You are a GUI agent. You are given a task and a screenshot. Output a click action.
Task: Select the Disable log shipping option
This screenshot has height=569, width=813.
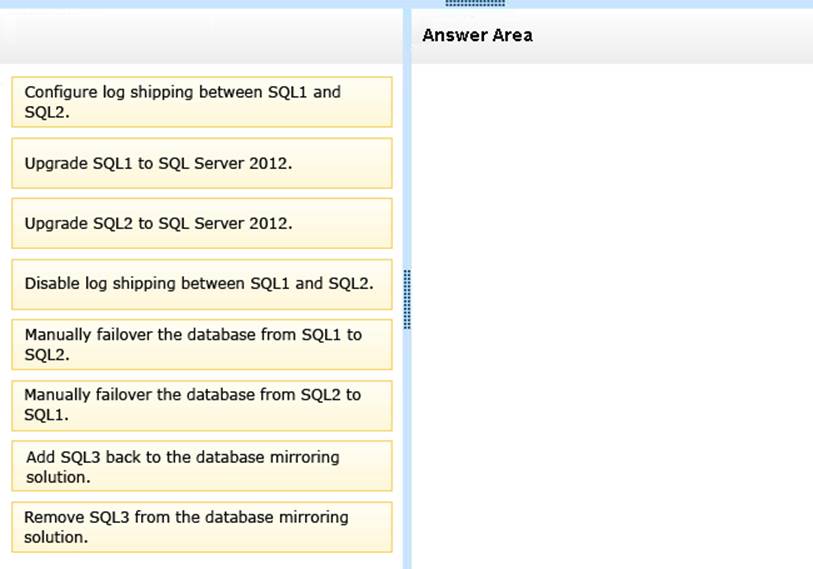tap(201, 284)
